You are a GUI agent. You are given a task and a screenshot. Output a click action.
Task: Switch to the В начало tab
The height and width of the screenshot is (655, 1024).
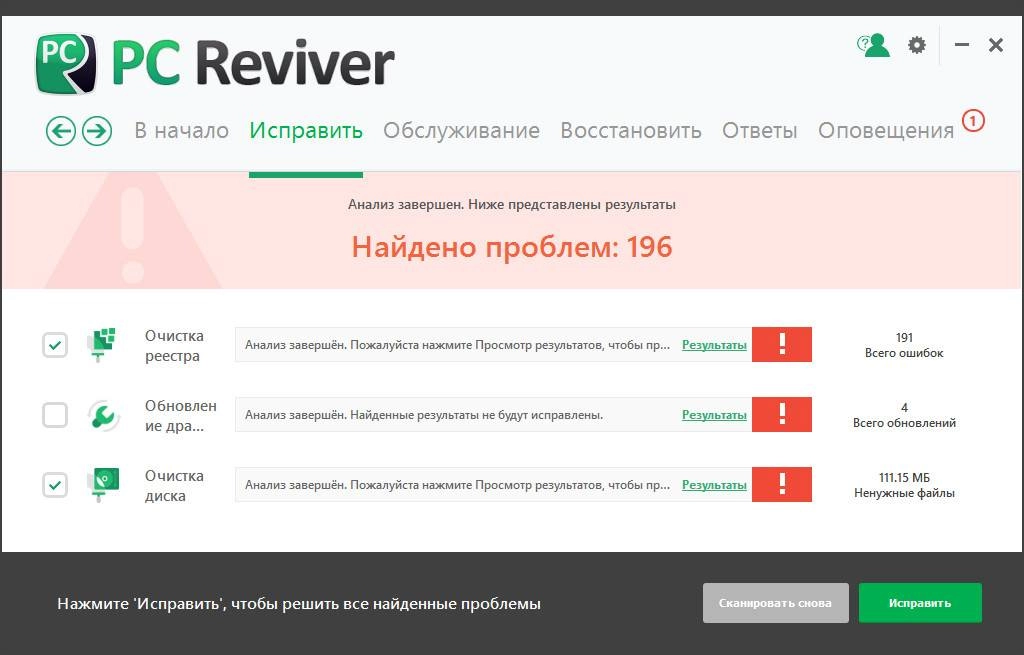[182, 131]
